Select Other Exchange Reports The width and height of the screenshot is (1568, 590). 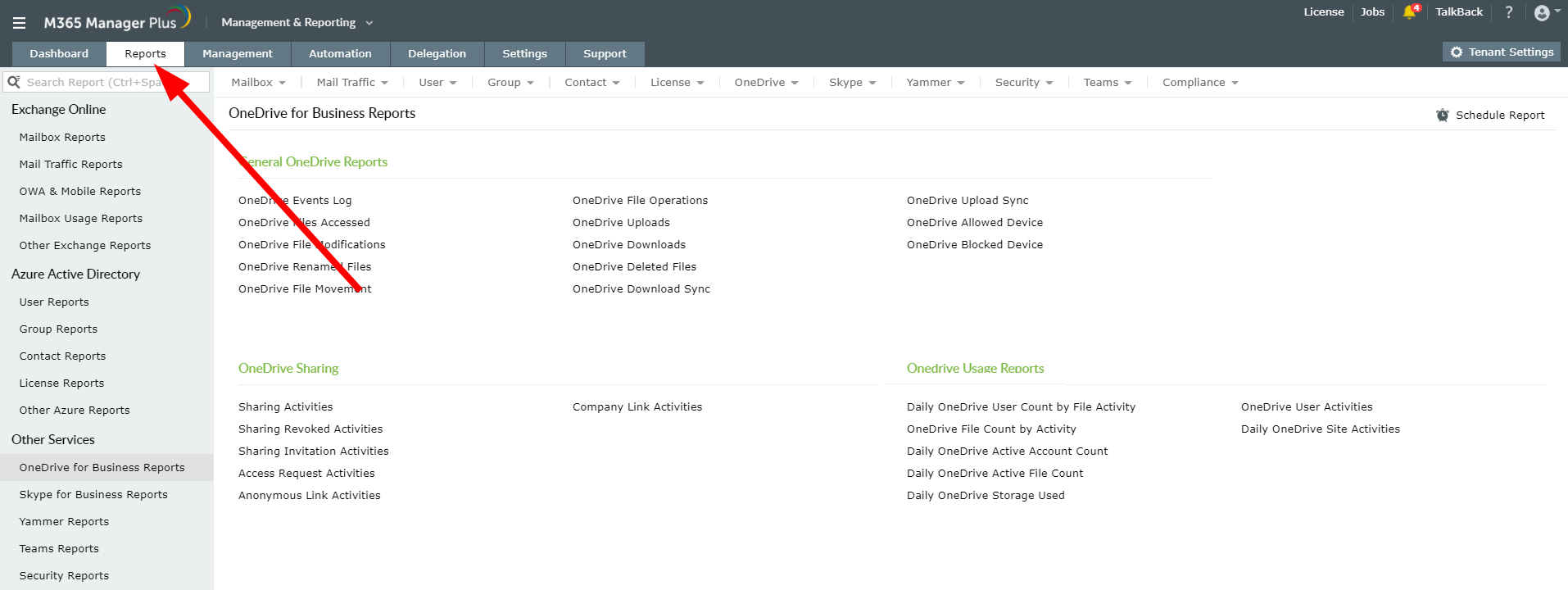point(85,246)
